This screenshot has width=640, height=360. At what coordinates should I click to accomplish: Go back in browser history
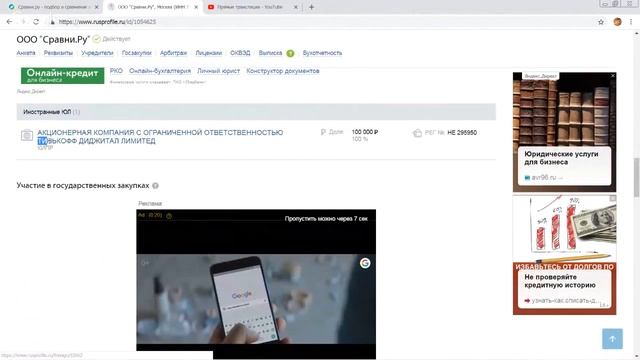coord(9,22)
